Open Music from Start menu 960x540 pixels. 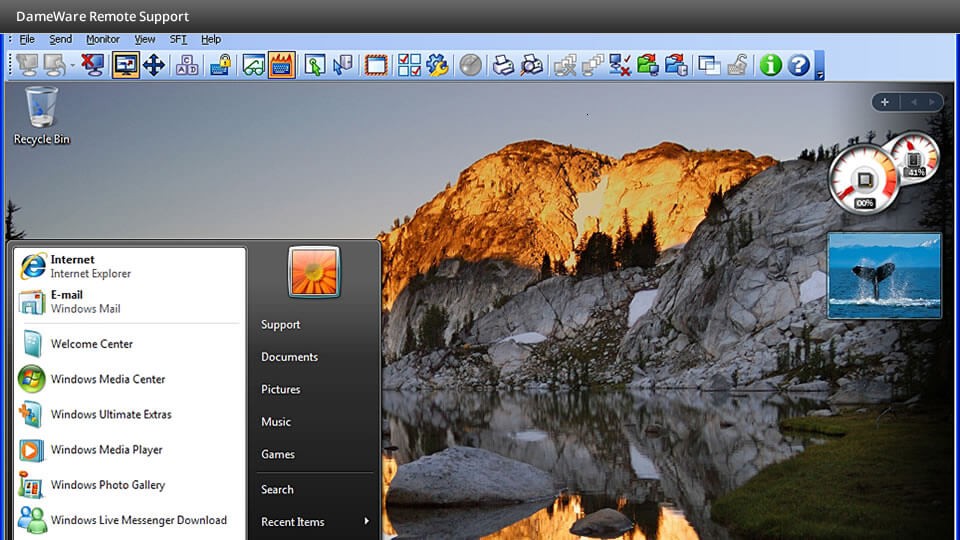[x=276, y=422]
